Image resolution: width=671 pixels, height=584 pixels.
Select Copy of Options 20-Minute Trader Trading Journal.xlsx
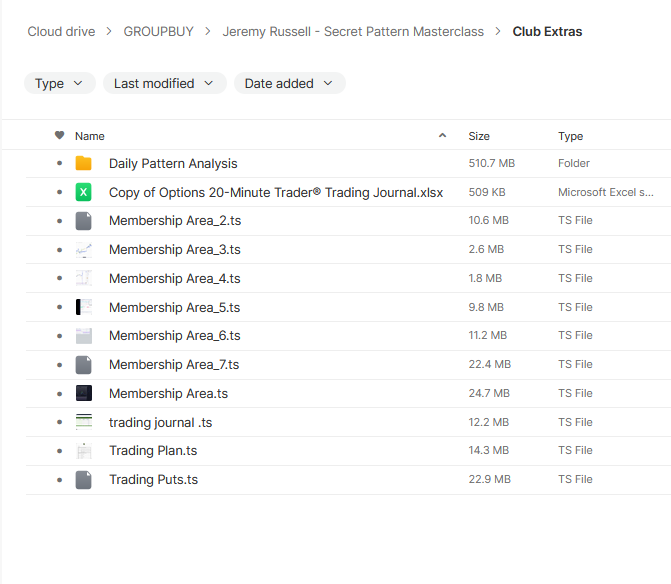[x=276, y=192]
